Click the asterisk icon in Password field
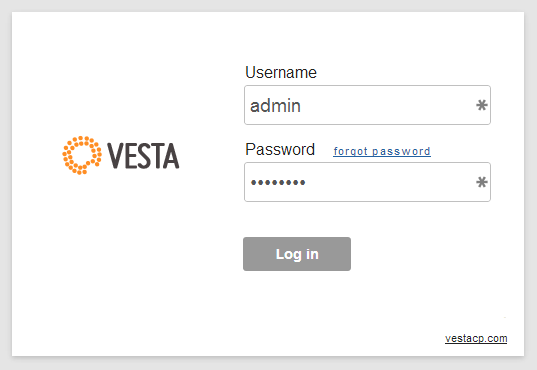This screenshot has width=537, height=370. click(x=482, y=182)
